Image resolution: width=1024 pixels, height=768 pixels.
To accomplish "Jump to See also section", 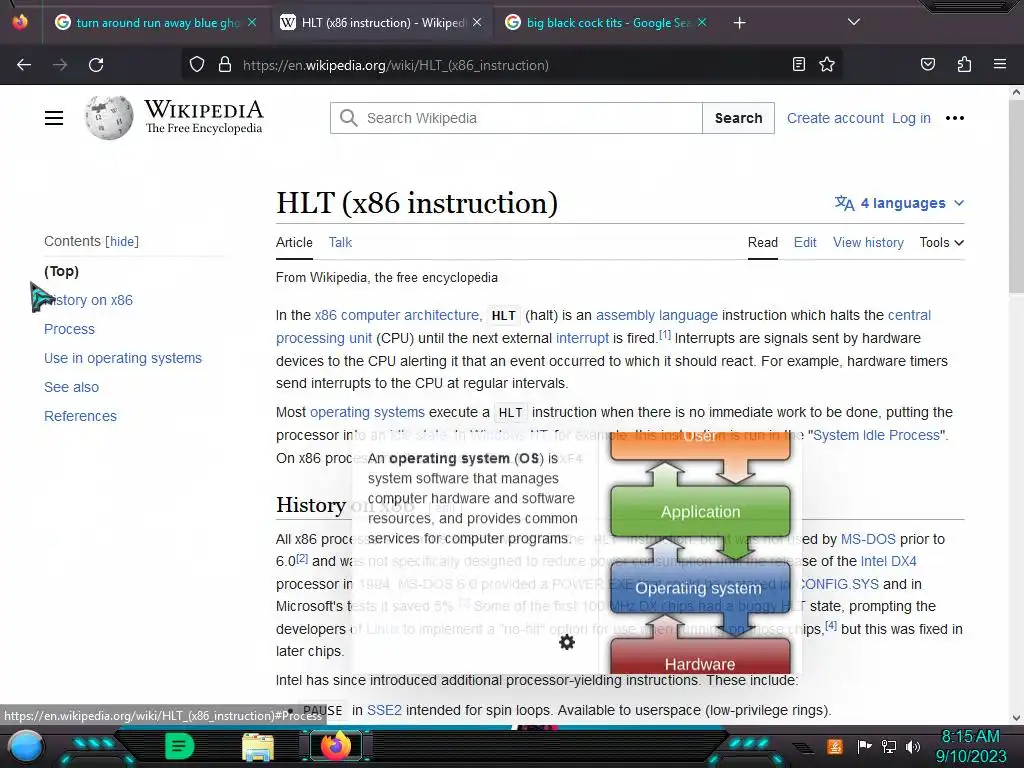I will point(71,387).
